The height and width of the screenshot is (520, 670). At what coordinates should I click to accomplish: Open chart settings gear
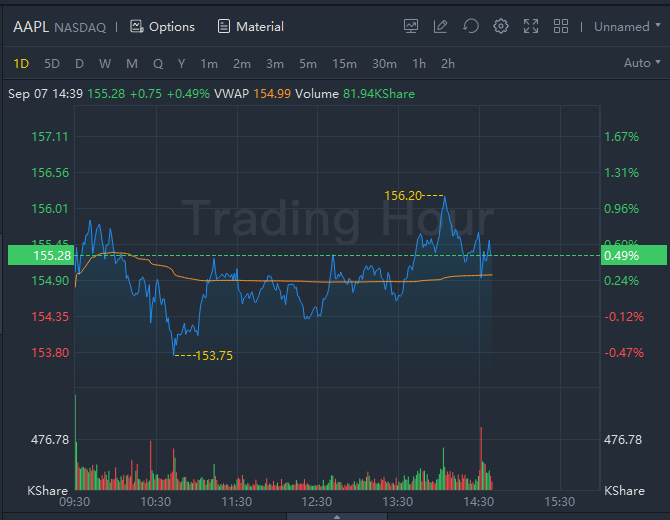pos(501,26)
